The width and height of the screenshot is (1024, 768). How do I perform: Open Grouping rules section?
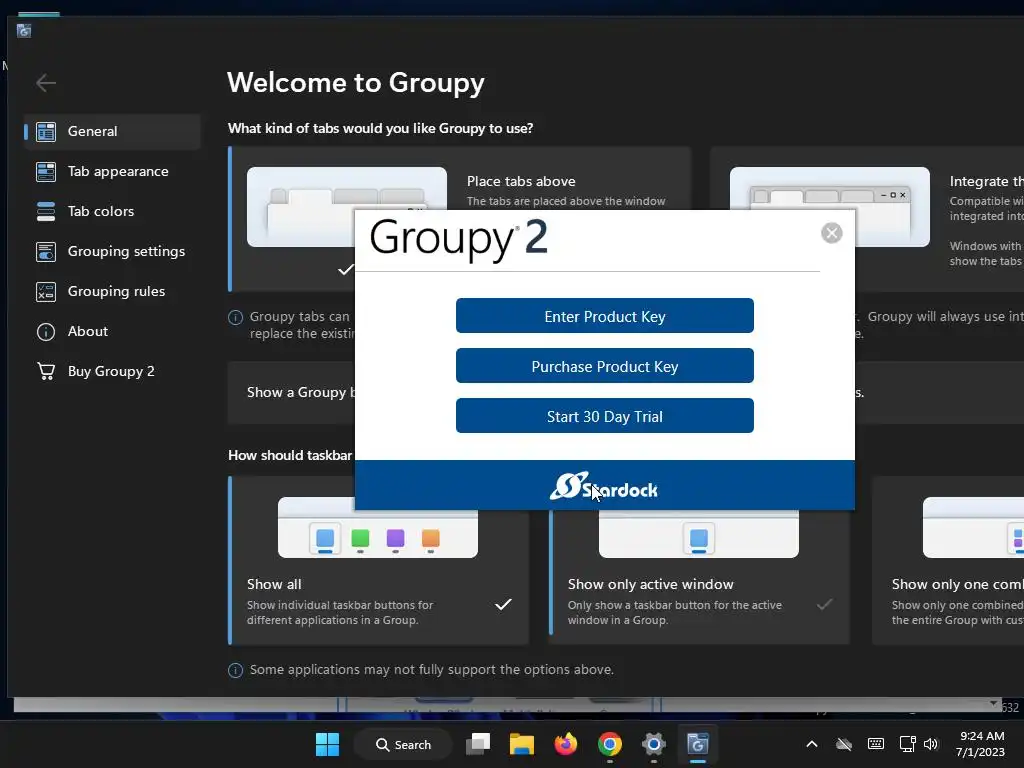pyautogui.click(x=112, y=291)
